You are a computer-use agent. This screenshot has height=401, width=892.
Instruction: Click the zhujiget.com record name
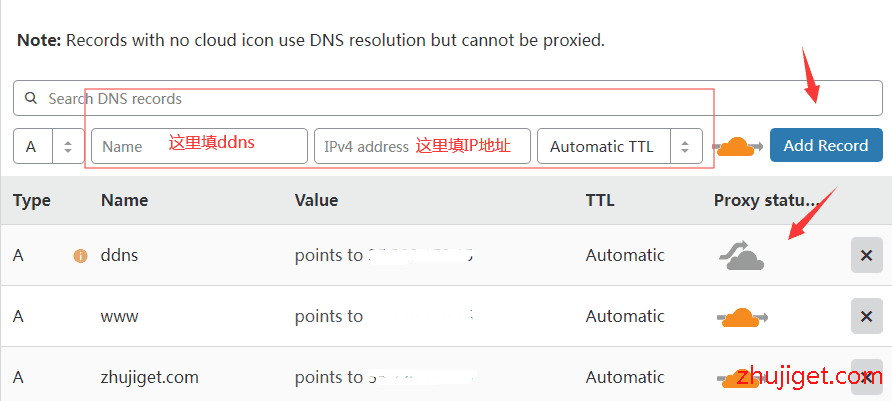[150, 377]
